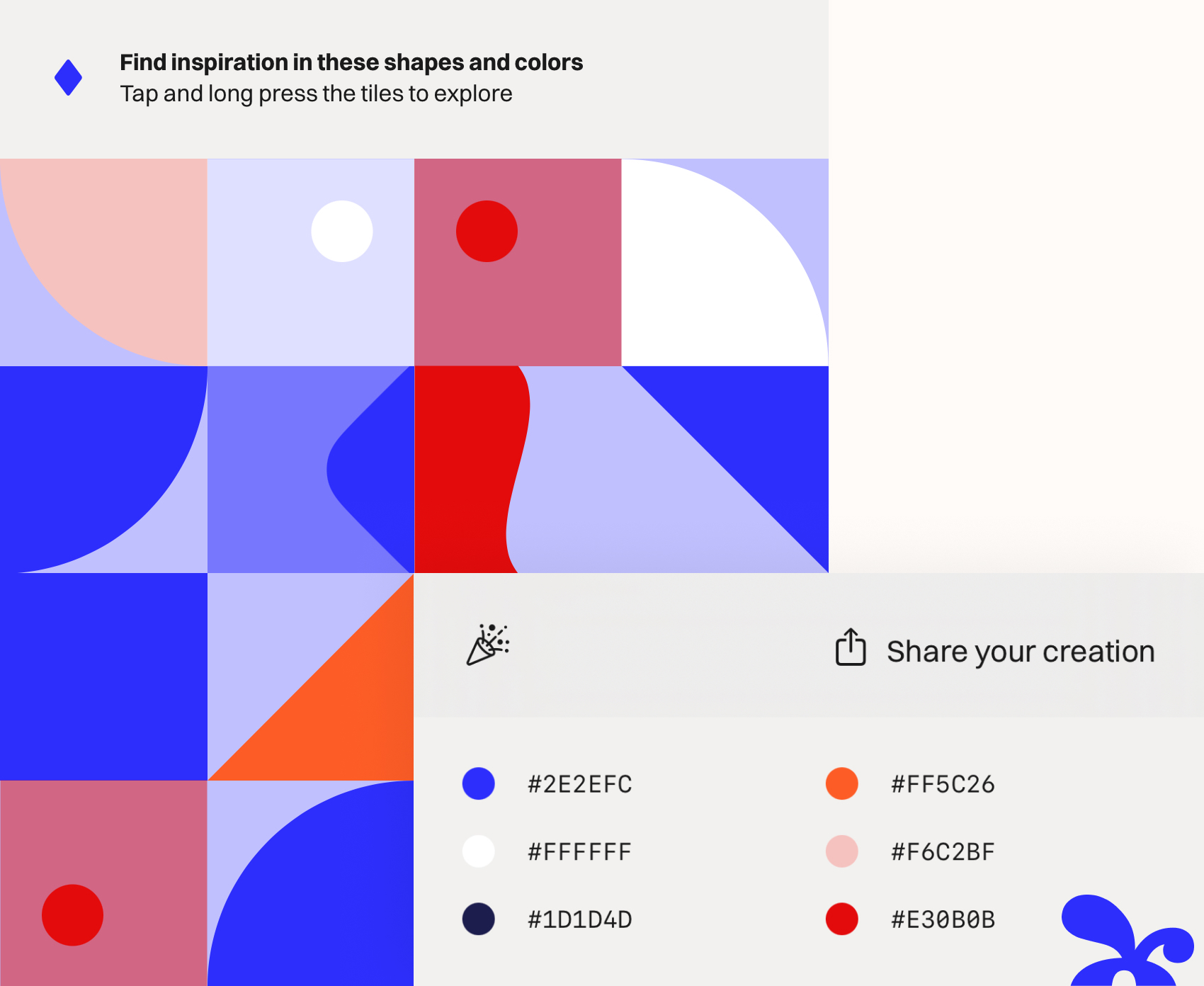Select the #FF5C26 orange color swatch

point(841,783)
